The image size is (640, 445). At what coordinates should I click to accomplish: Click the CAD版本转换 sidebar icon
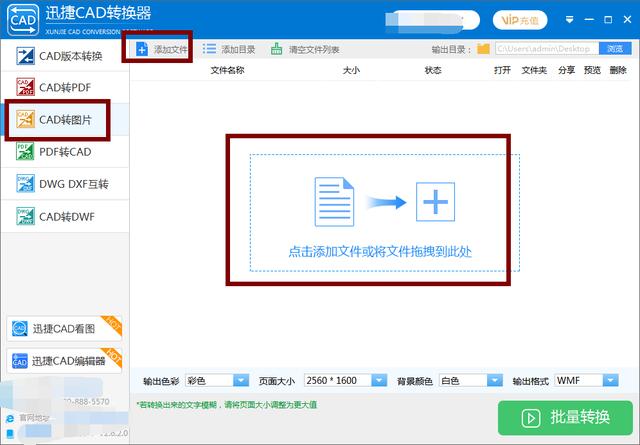pos(25,56)
